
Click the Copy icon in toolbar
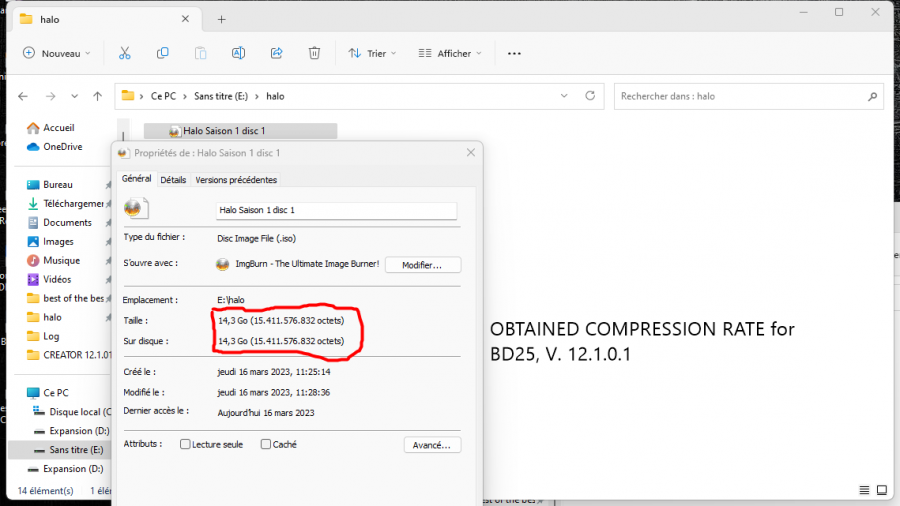[x=162, y=53]
